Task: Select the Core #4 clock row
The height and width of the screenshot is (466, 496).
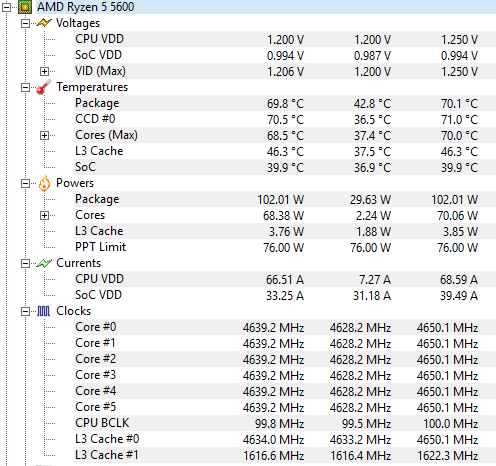Action: (285, 391)
